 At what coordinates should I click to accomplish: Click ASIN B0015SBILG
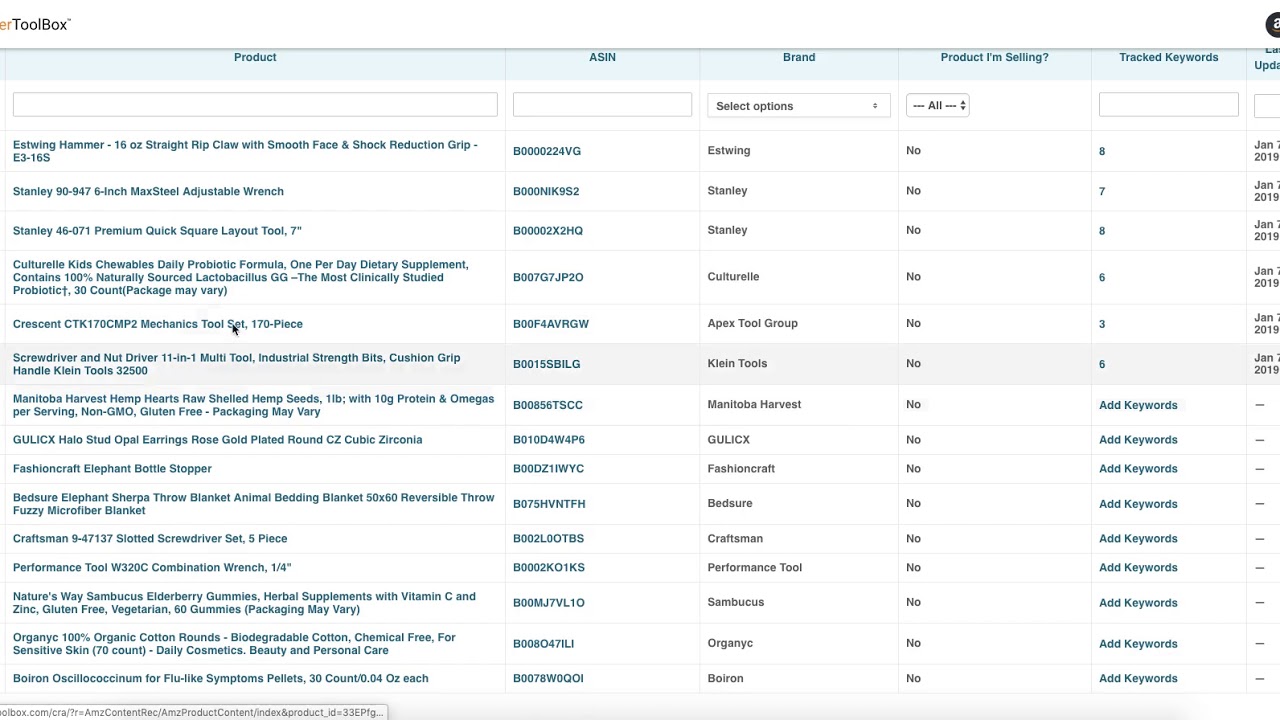[x=546, y=364]
